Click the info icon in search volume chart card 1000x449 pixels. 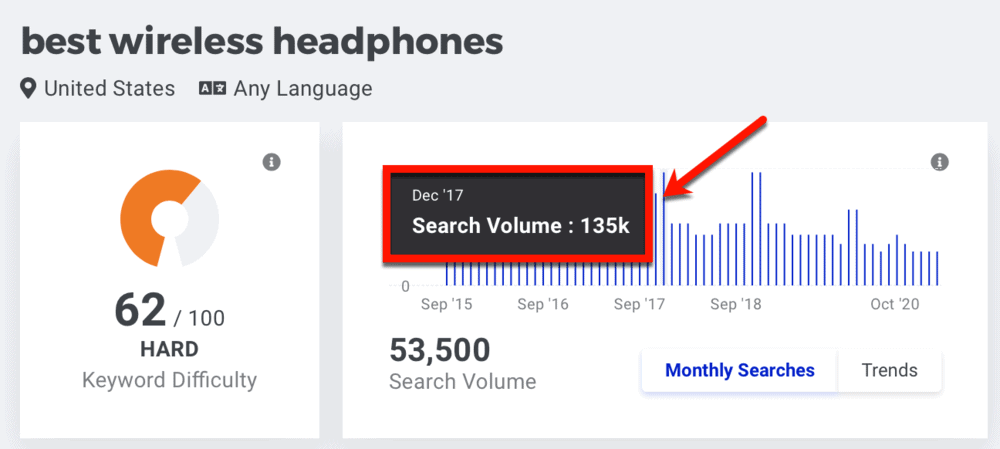pos(938,162)
